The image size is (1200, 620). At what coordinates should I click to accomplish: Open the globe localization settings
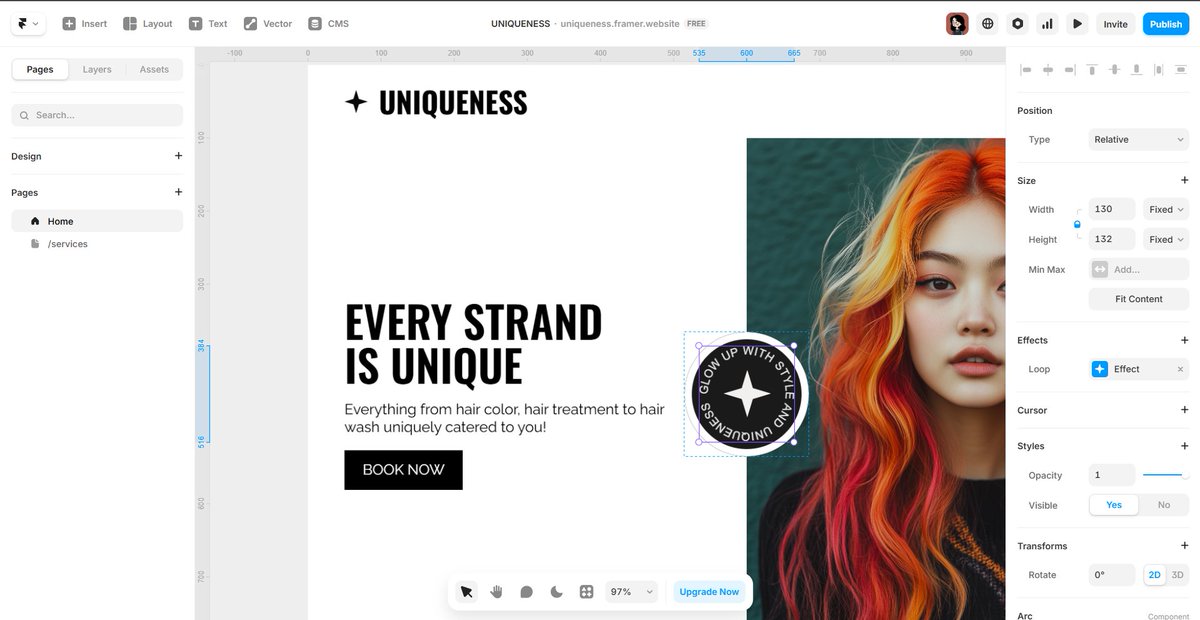point(988,24)
